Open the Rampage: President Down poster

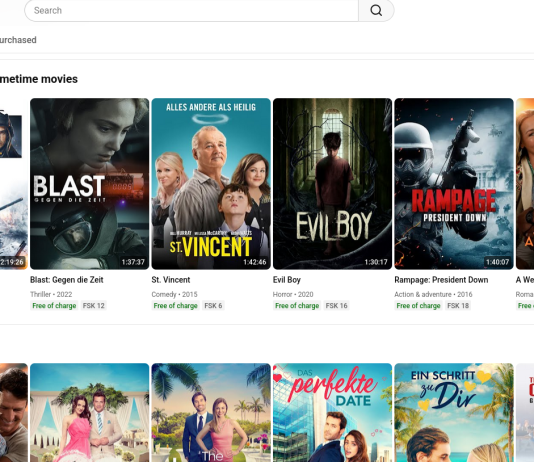coord(454,184)
